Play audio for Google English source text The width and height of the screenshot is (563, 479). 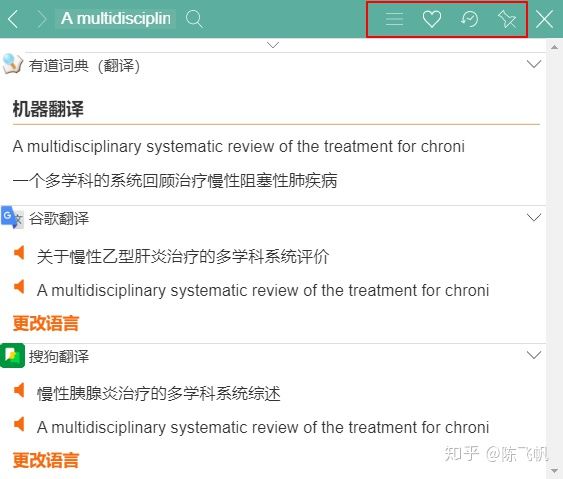click(19, 287)
